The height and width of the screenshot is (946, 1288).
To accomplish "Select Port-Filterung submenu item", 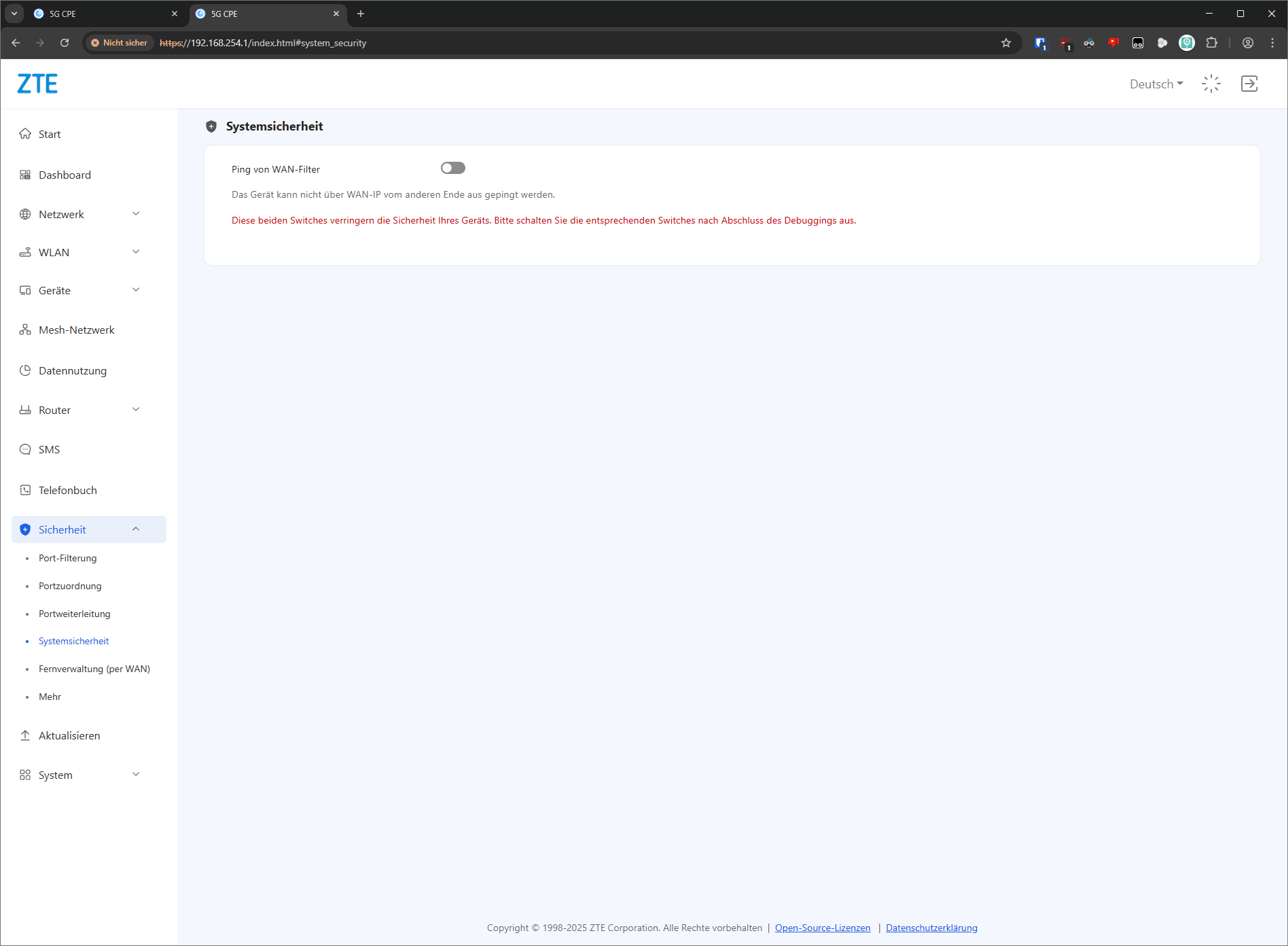I will coord(67,558).
